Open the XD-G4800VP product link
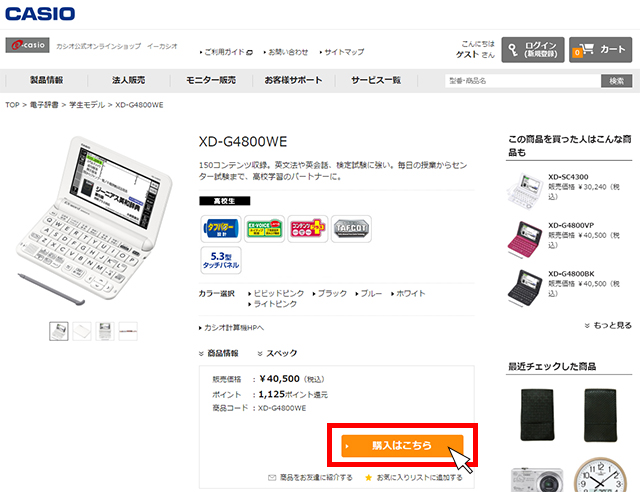This screenshot has width=640, height=492. tap(571, 225)
